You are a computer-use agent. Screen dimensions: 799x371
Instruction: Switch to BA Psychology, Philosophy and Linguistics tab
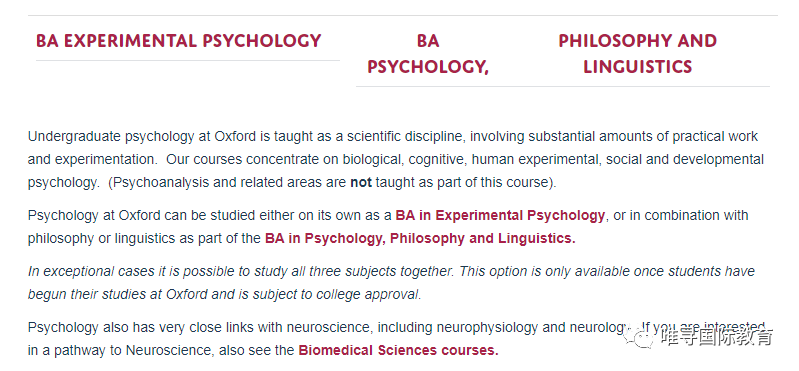pyautogui.click(x=542, y=54)
